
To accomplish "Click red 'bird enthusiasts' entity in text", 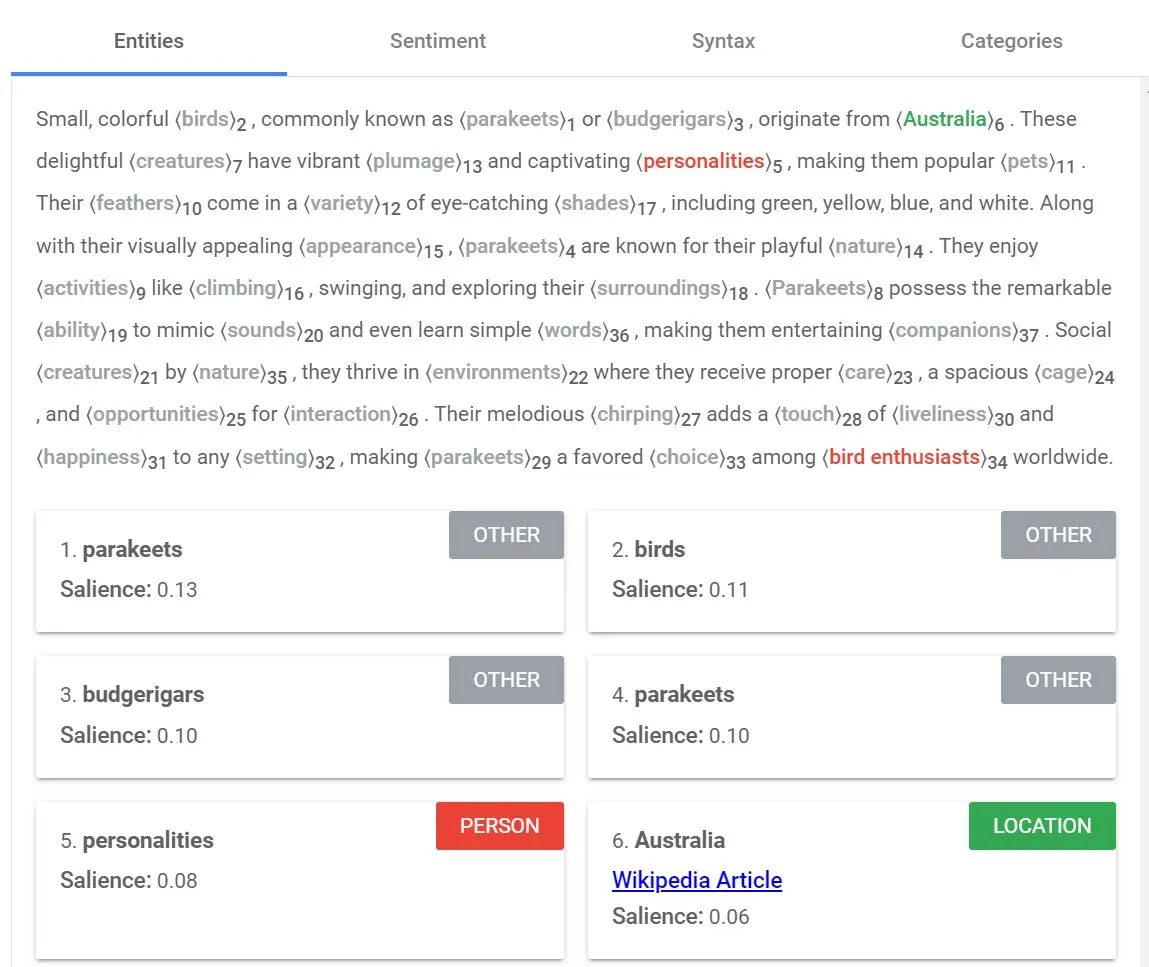I will tap(904, 457).
